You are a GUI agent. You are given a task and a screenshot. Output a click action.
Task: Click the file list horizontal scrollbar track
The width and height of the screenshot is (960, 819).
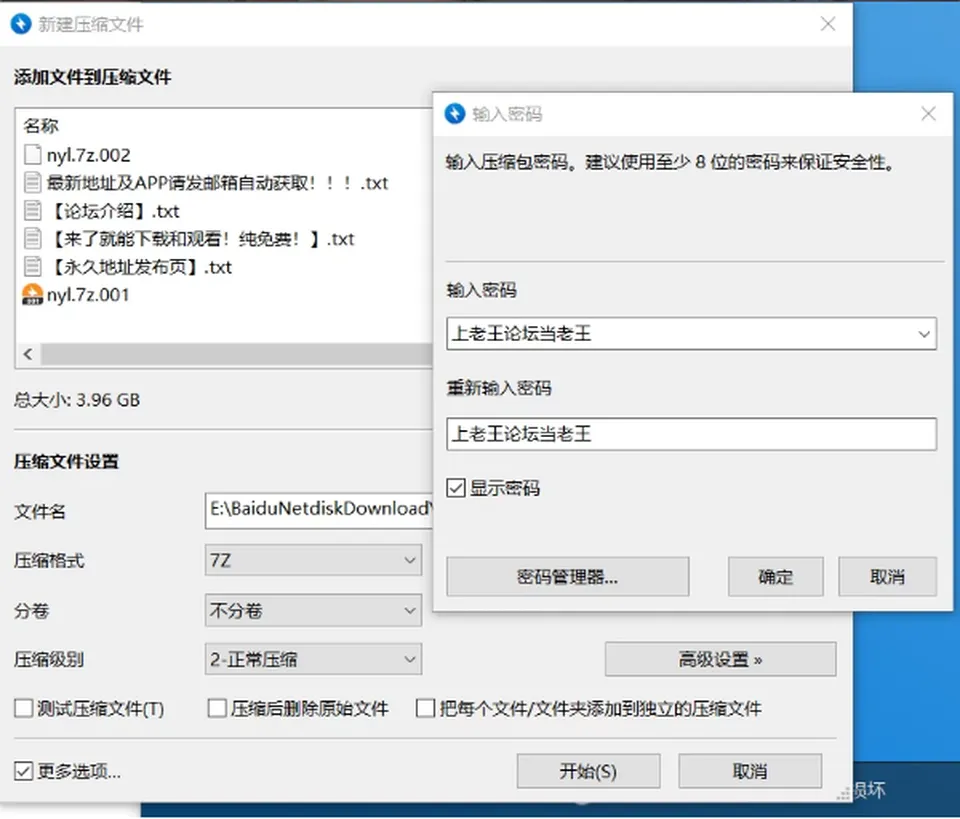tap(236, 354)
